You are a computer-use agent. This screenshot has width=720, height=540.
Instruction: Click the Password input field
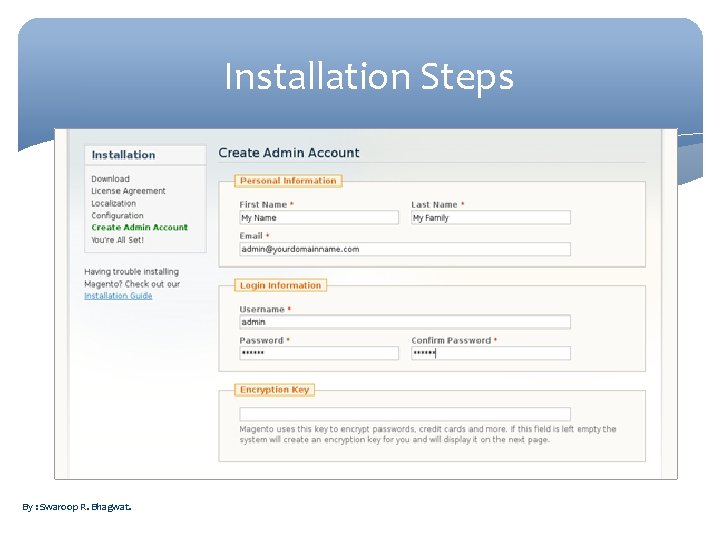click(319, 353)
